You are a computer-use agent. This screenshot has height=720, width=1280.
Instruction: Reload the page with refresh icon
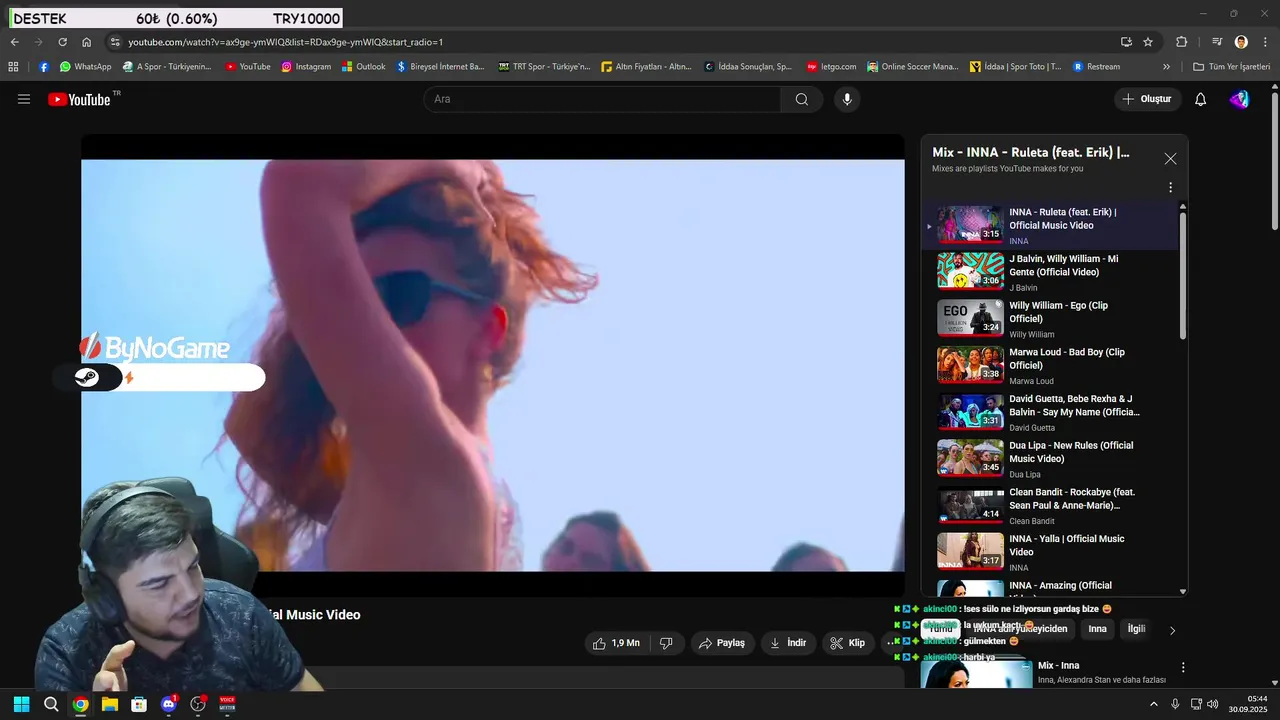click(x=62, y=42)
